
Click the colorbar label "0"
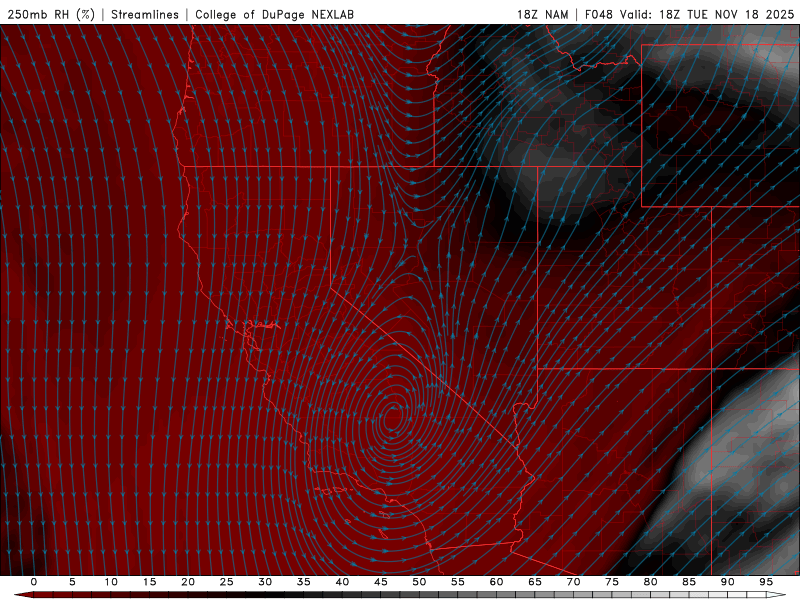click(x=34, y=582)
